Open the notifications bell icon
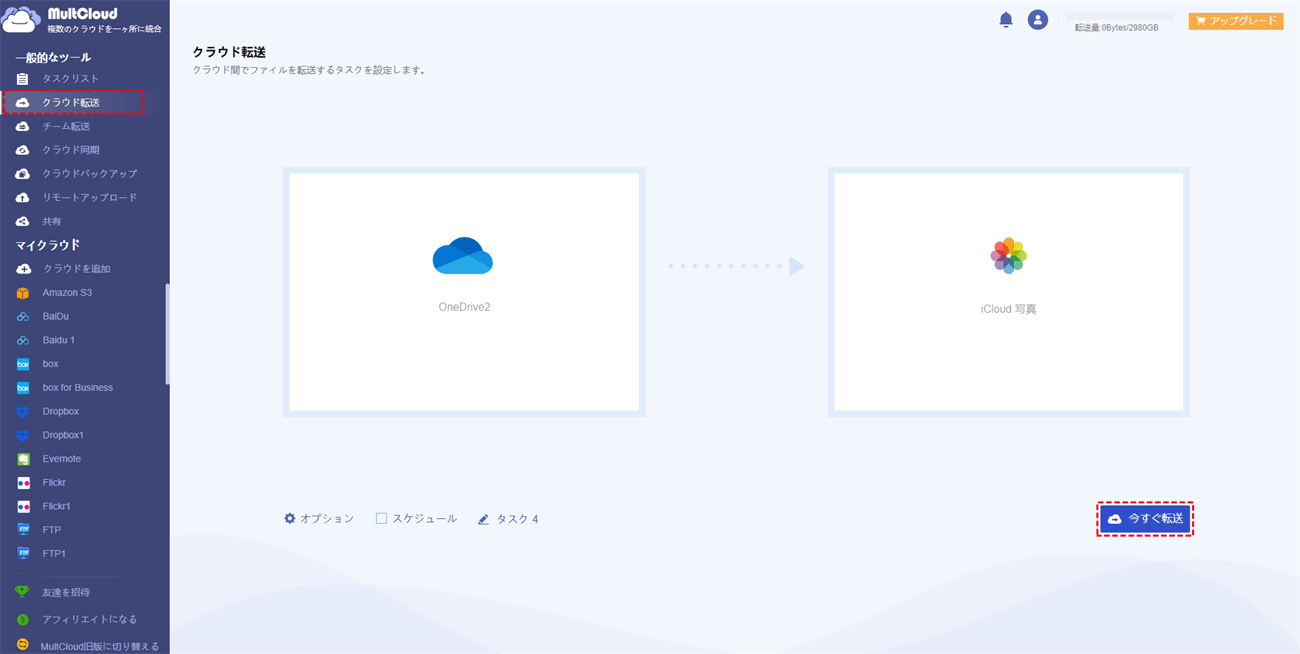The width and height of the screenshot is (1300, 654). point(1006,20)
